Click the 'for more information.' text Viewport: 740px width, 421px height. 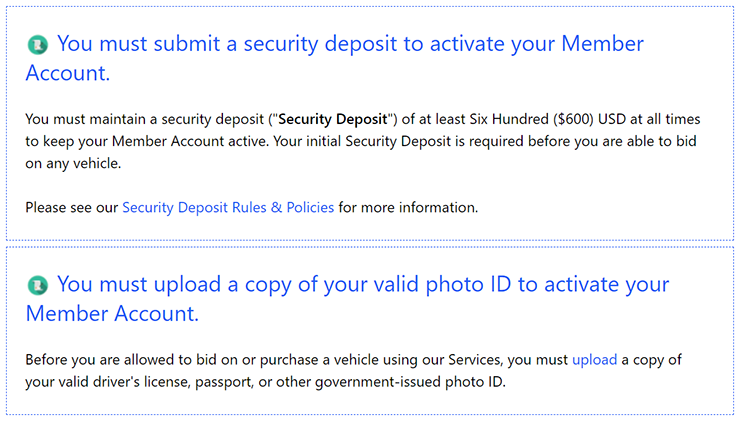point(408,207)
